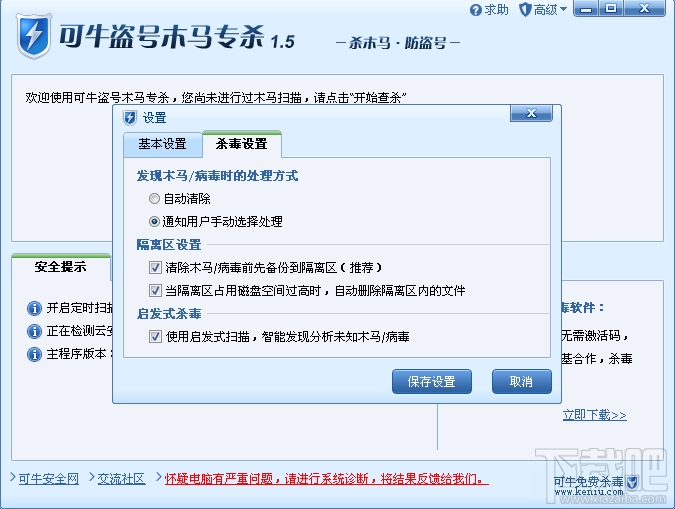
Task: Open the 高级 advanced dropdown menu
Action: (x=543, y=9)
